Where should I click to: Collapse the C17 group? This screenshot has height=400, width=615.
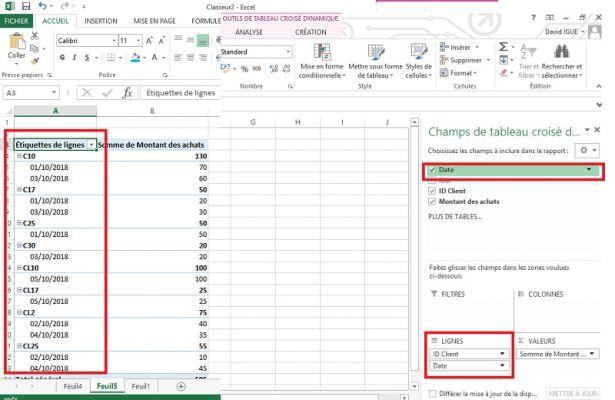click(19, 189)
